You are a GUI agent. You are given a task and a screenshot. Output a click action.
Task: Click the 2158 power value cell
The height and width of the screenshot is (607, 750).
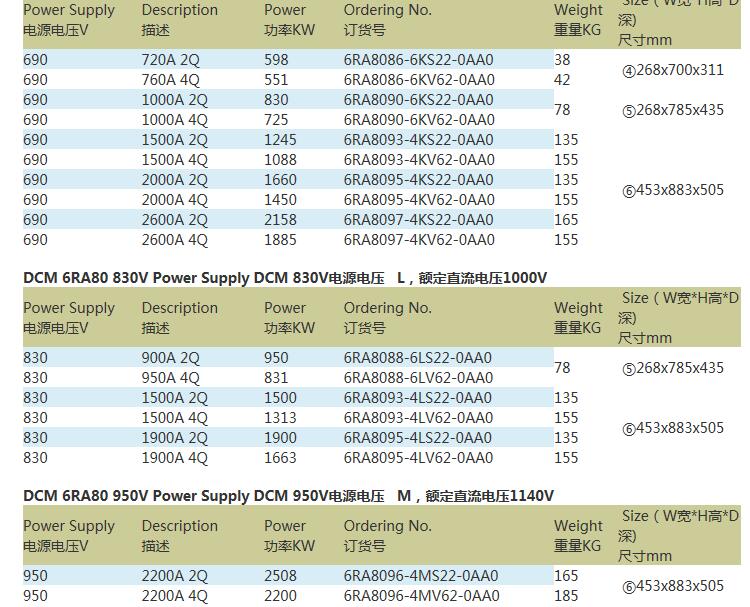[281, 220]
